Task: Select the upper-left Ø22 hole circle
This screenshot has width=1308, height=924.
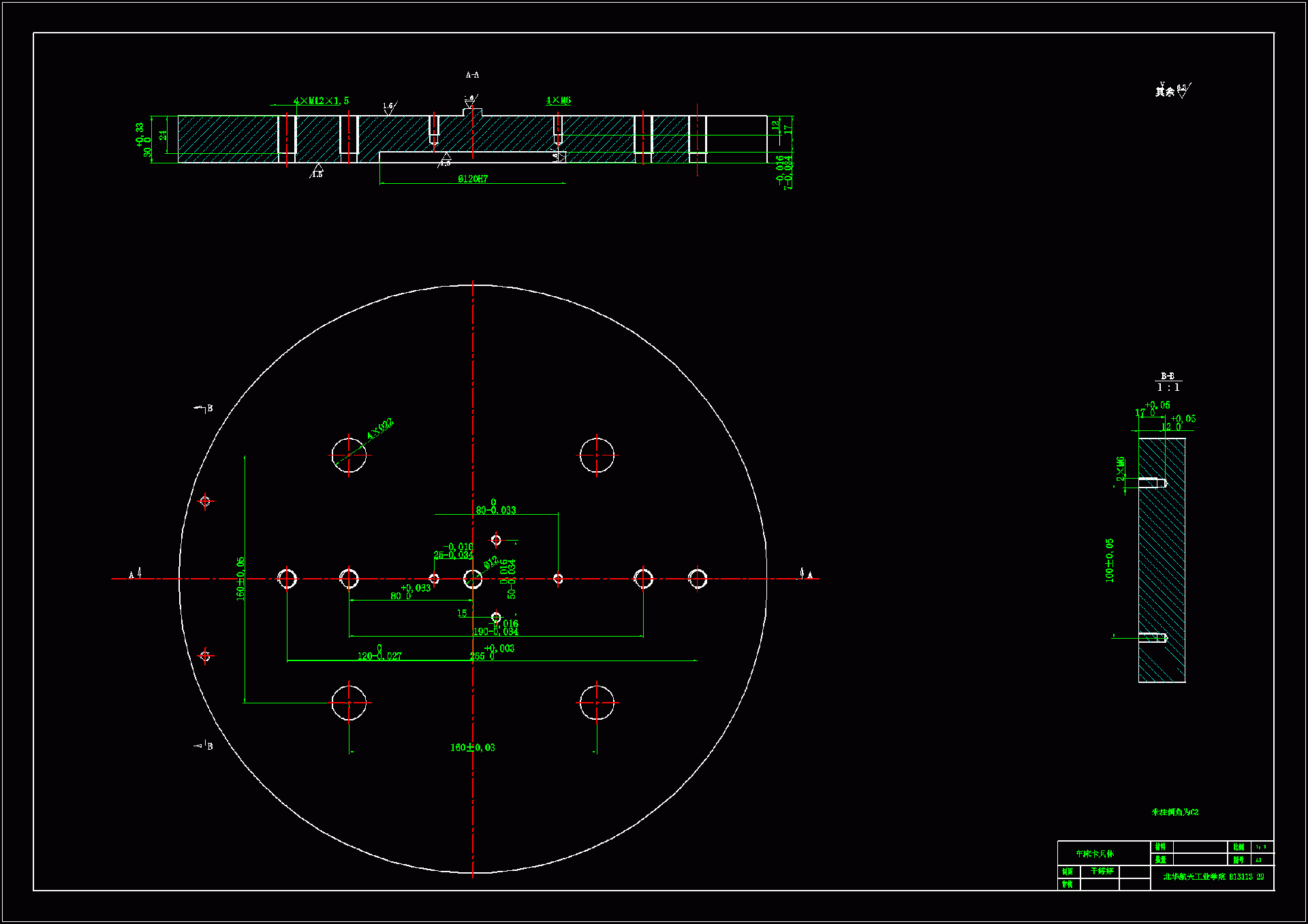Action: click(349, 455)
